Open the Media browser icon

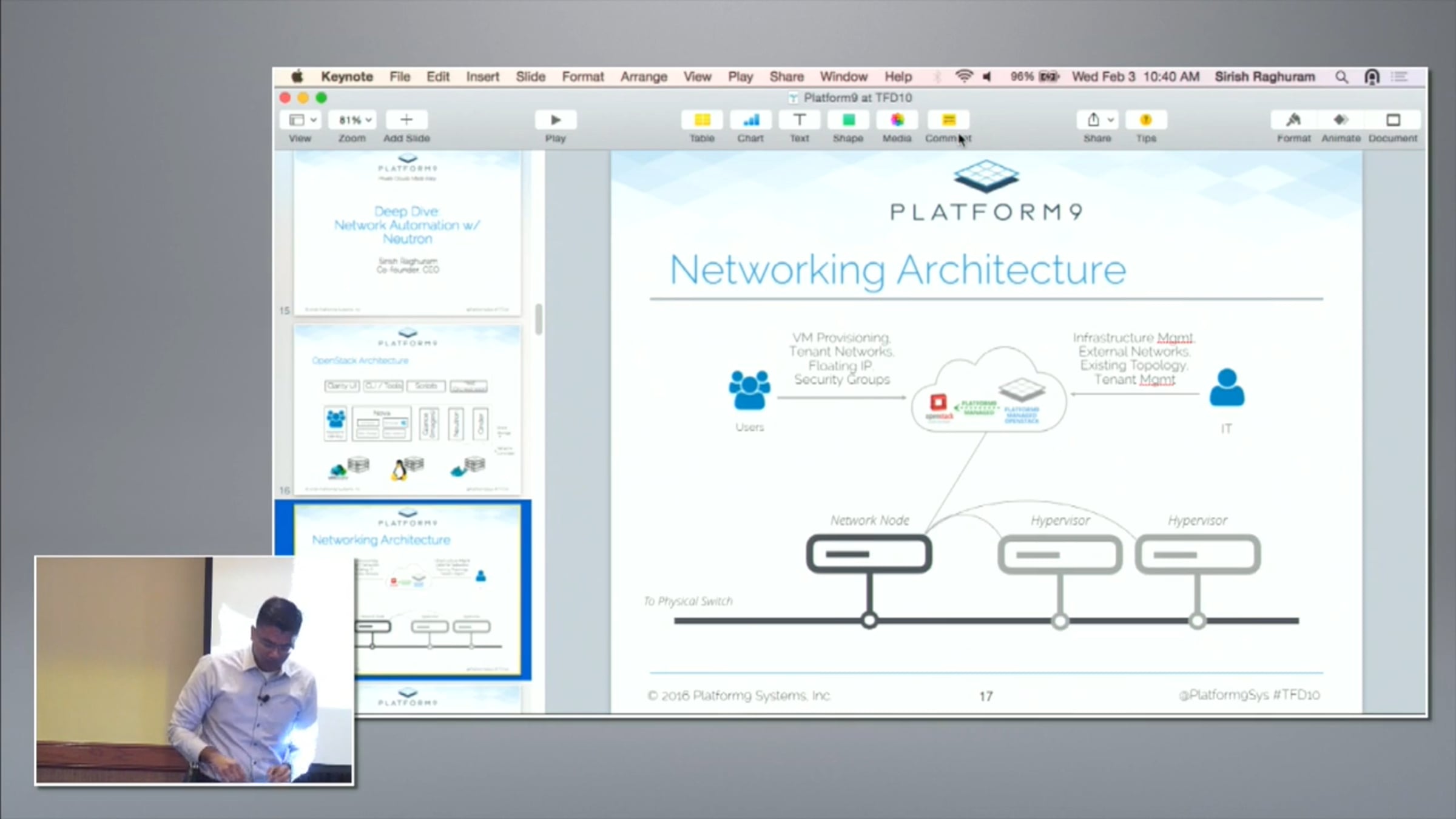pyautogui.click(x=897, y=120)
